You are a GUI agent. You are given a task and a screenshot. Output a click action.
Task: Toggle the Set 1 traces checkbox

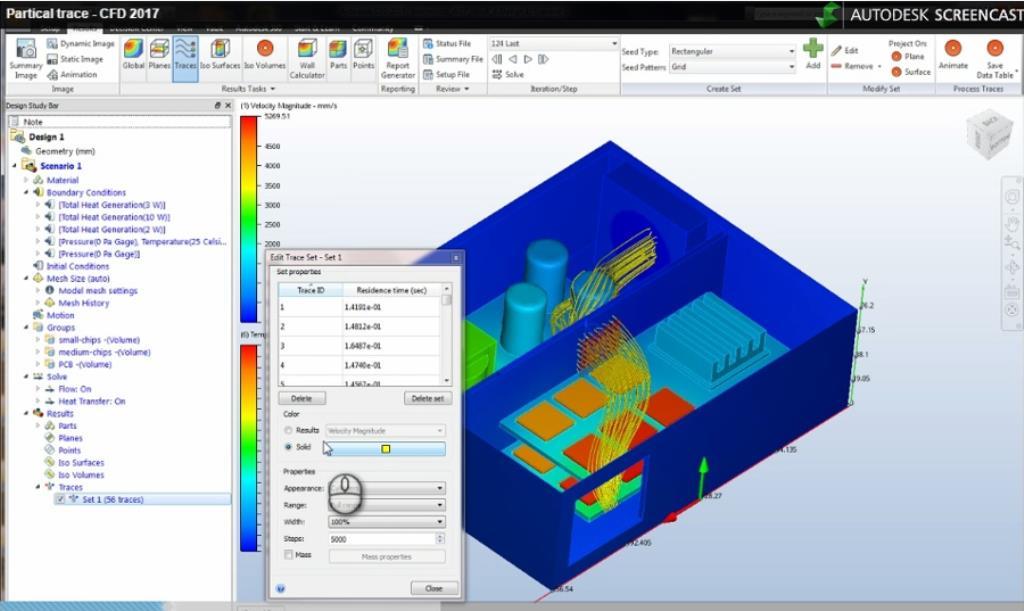click(60, 499)
